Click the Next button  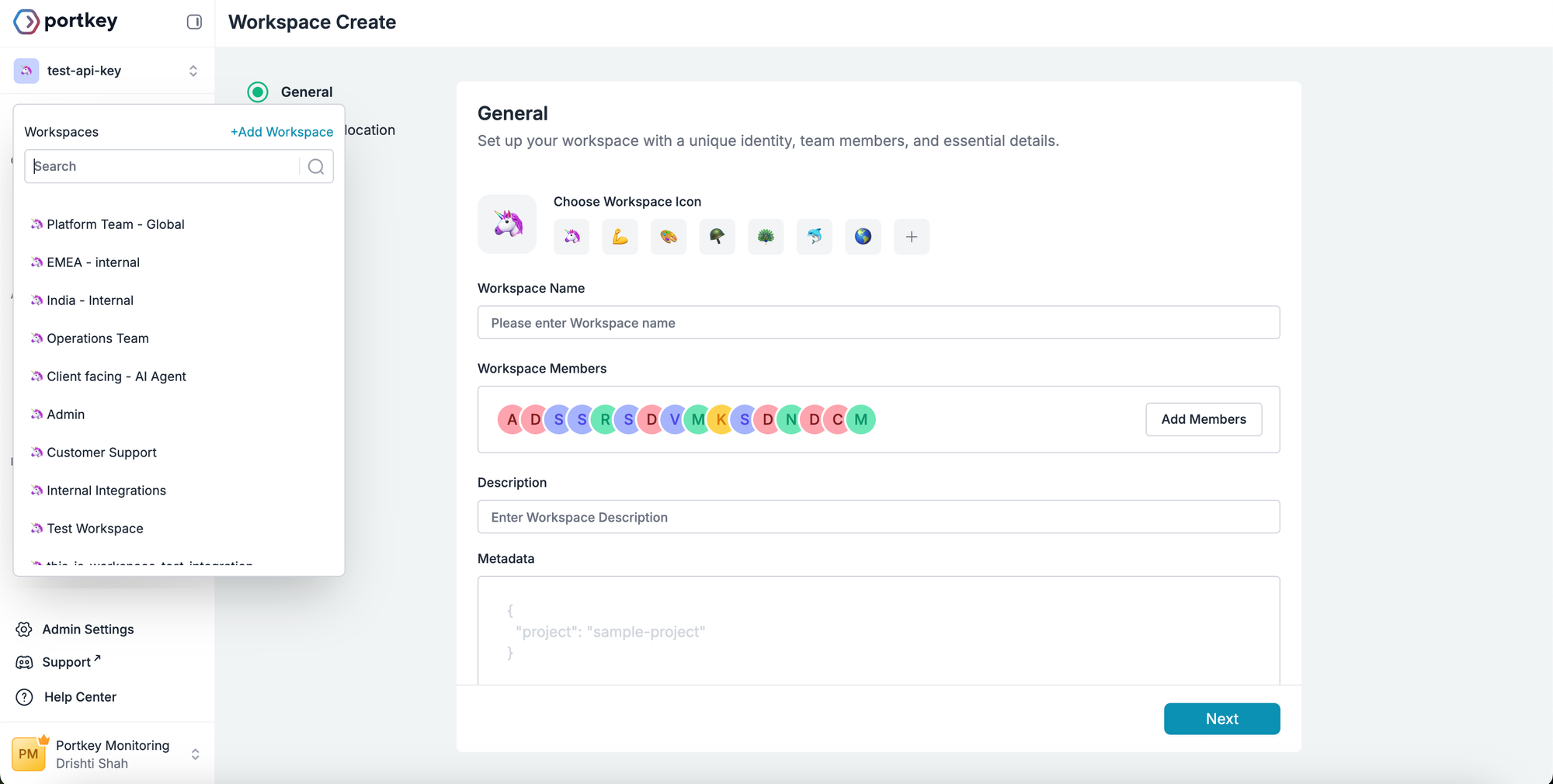[1221, 719]
